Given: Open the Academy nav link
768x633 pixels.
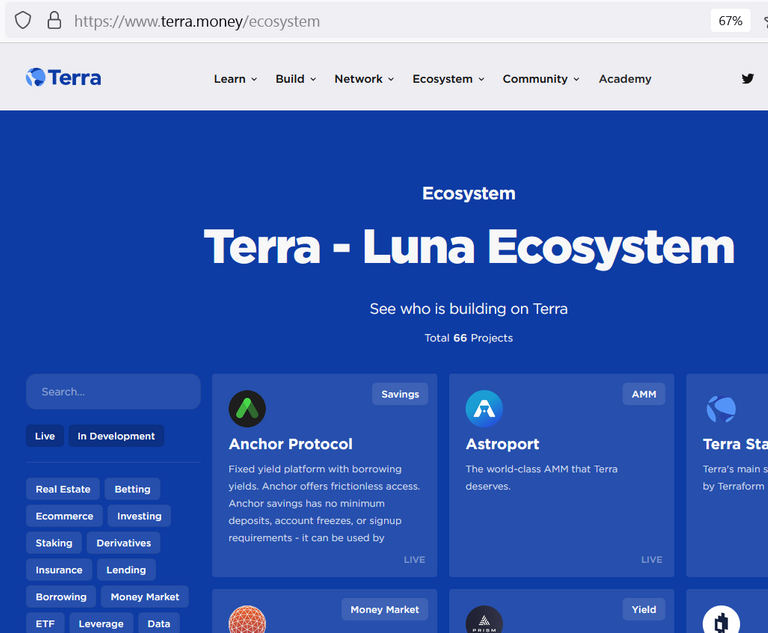Looking at the screenshot, I should [x=625, y=79].
